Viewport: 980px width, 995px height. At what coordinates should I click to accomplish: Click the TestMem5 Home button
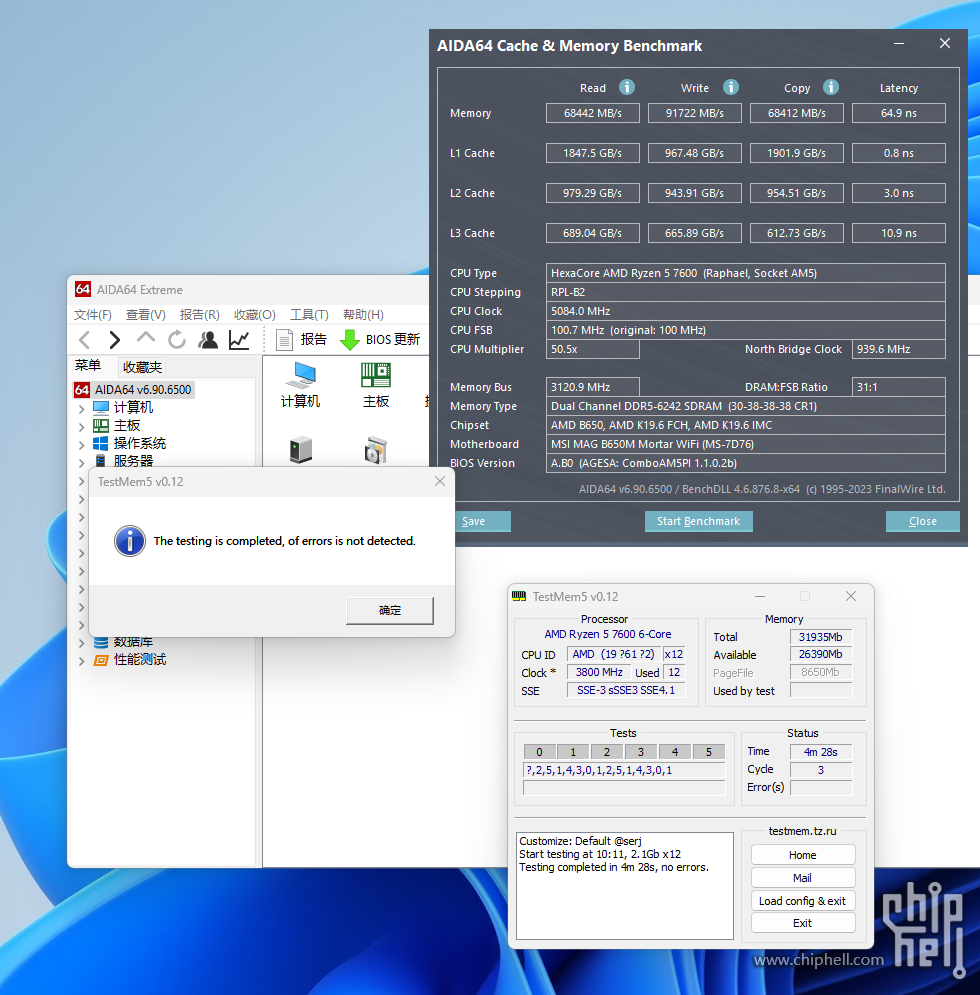pos(803,855)
